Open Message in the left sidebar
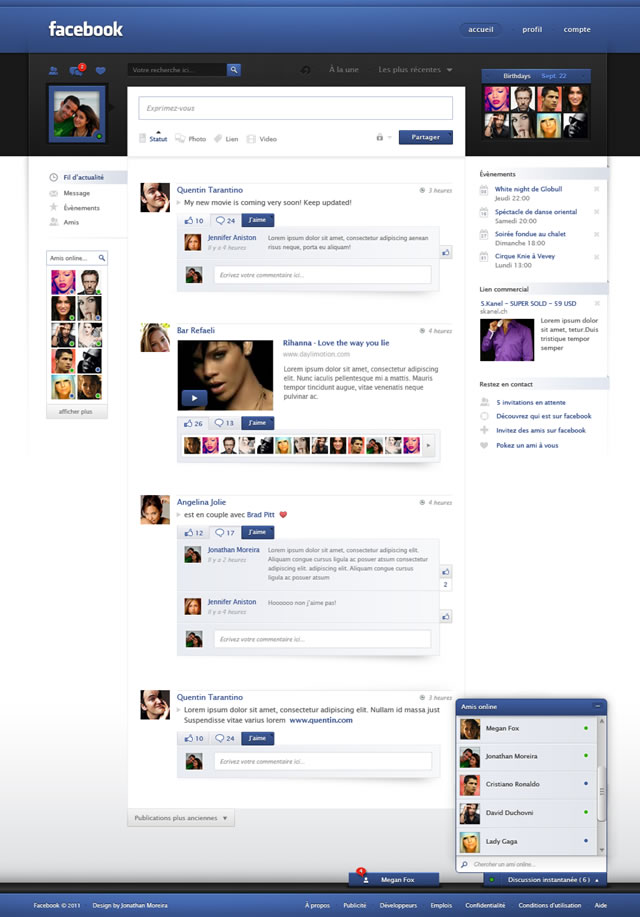 [x=76, y=193]
